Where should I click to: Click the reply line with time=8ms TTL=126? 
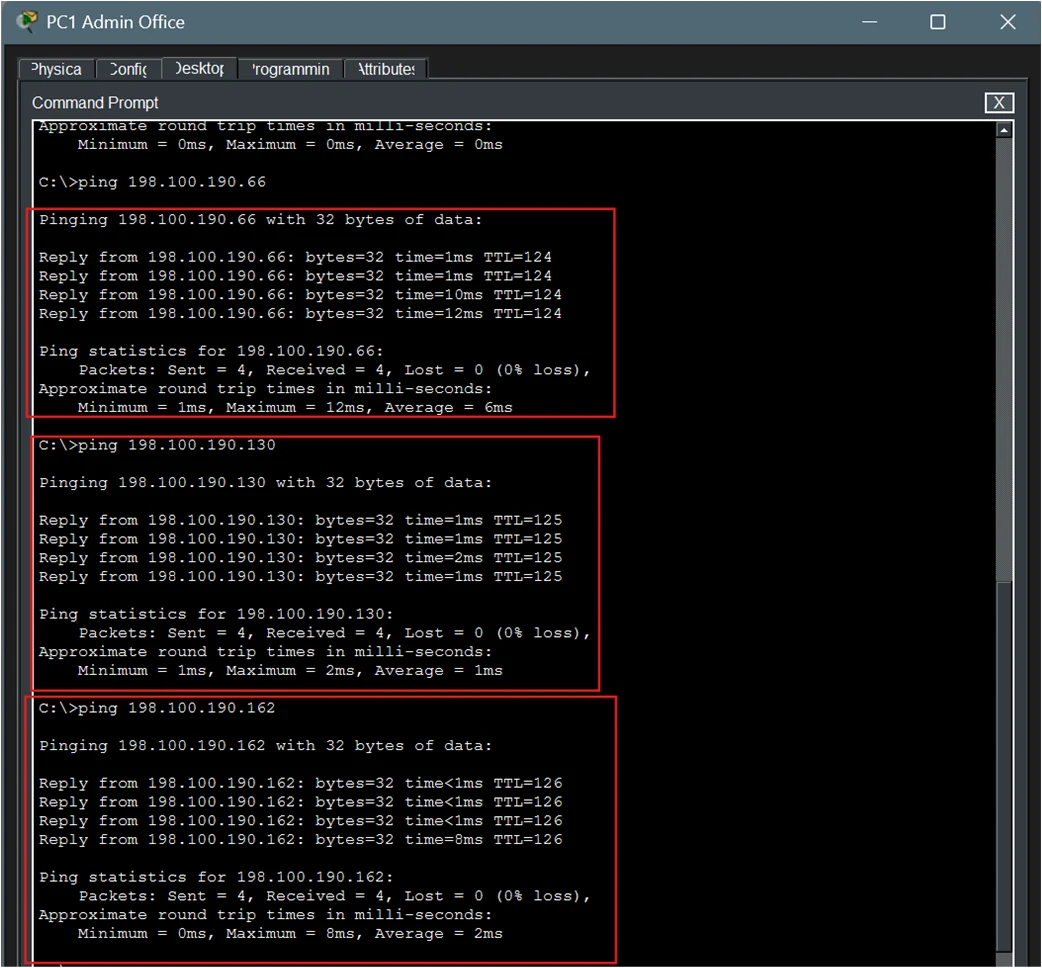300,840
